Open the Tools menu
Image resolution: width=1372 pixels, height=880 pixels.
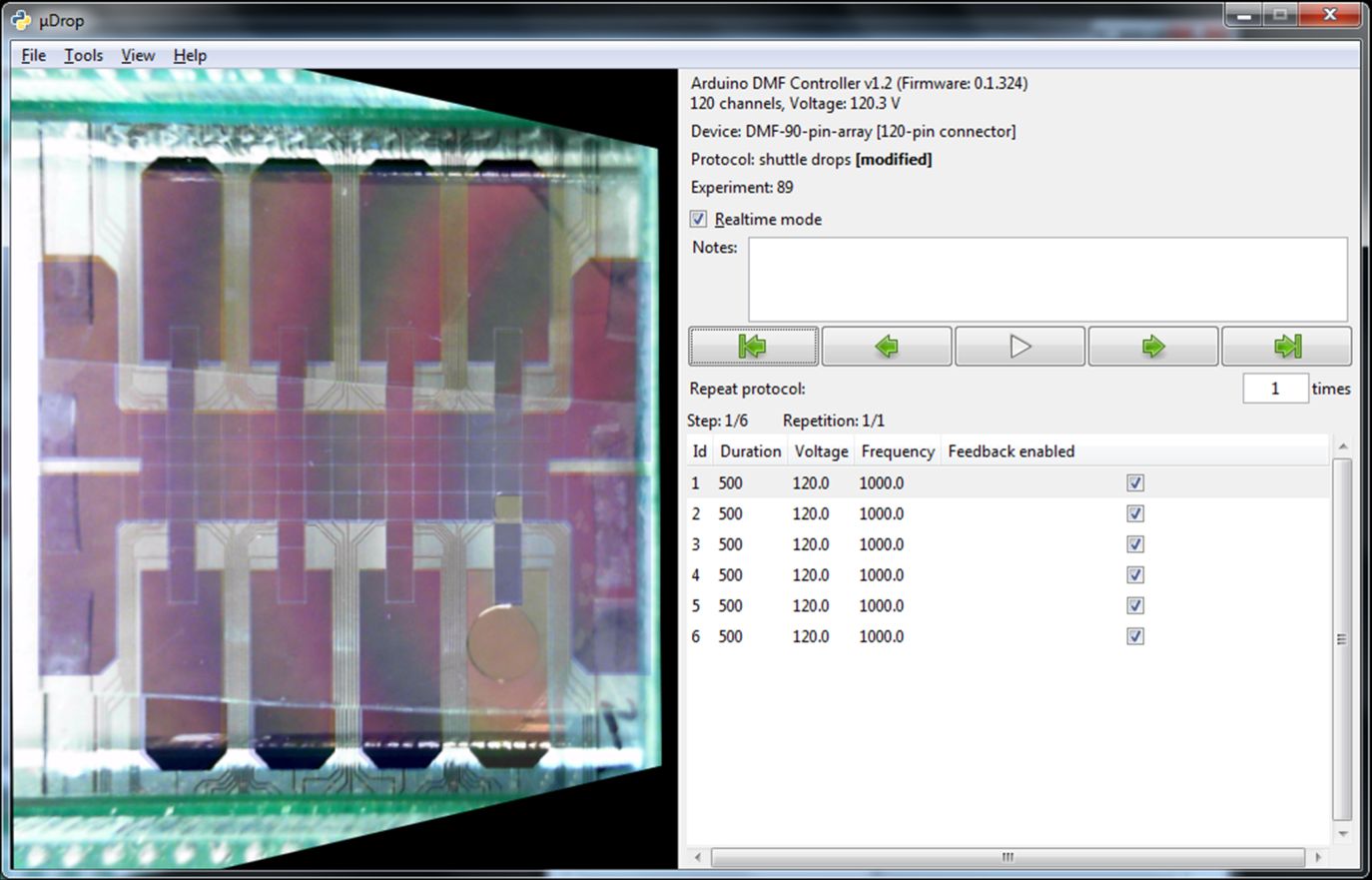coord(84,56)
